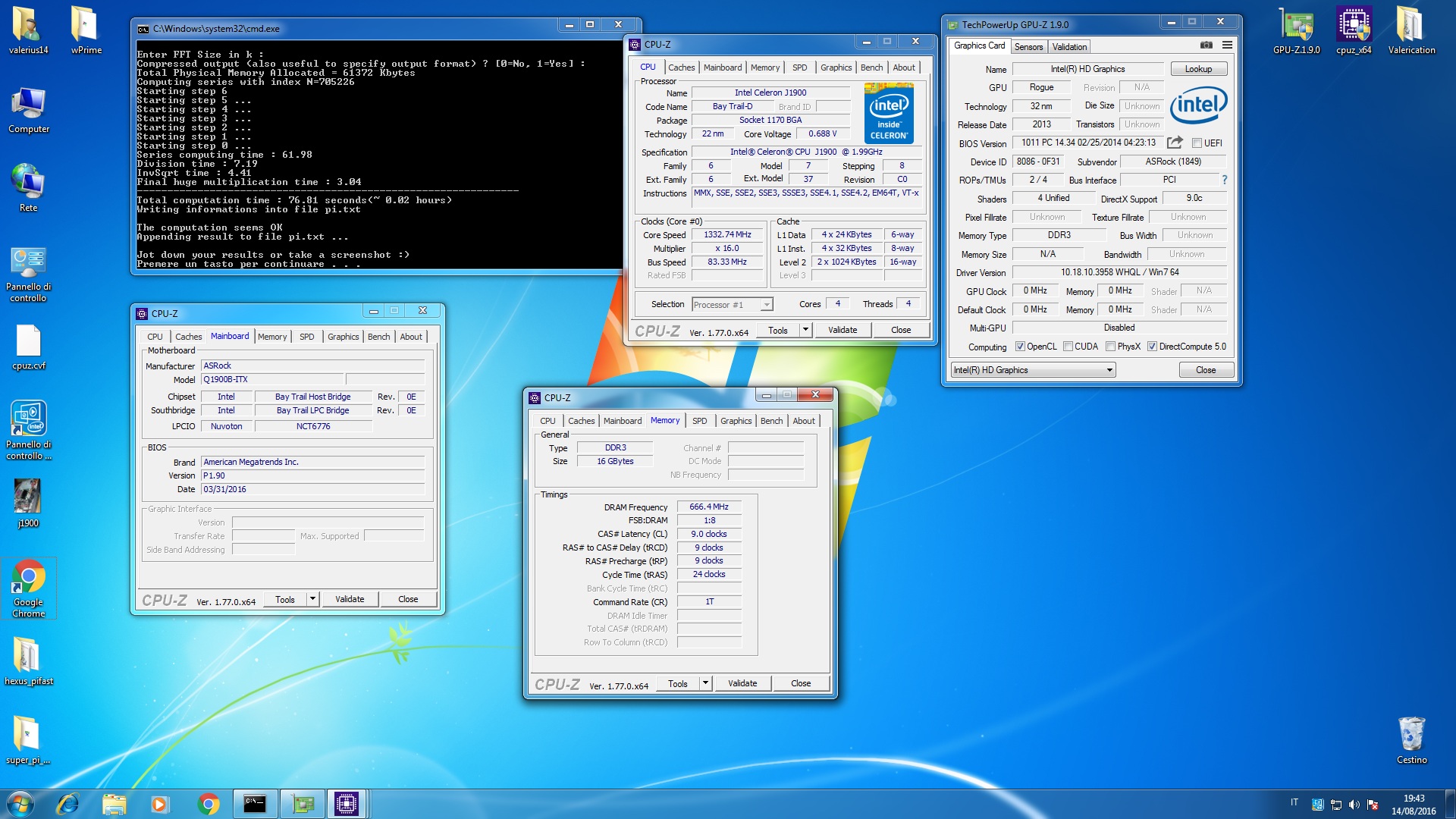The height and width of the screenshot is (819, 1456).
Task: Click the Q1900B-ITX model field
Action: coord(272,379)
